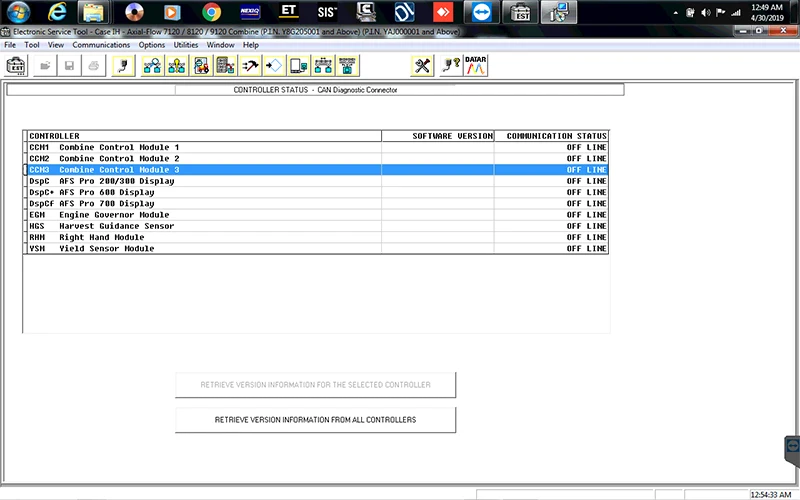Select RHM Right Hand Module row
Image resolution: width=800 pixels, height=500 pixels.
tap(316, 237)
